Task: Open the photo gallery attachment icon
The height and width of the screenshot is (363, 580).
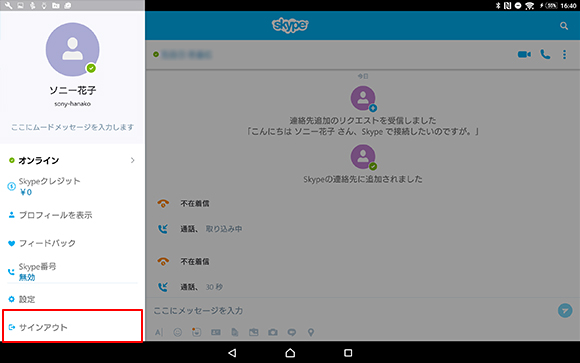Action: 254,332
